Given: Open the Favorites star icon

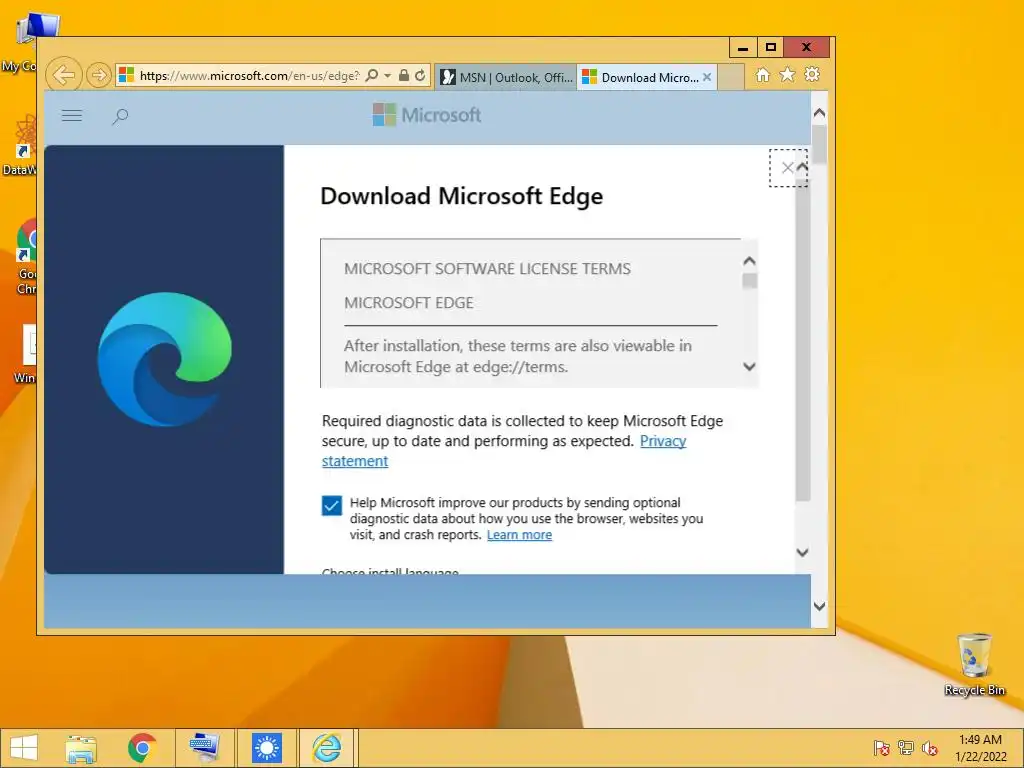Looking at the screenshot, I should 788,75.
